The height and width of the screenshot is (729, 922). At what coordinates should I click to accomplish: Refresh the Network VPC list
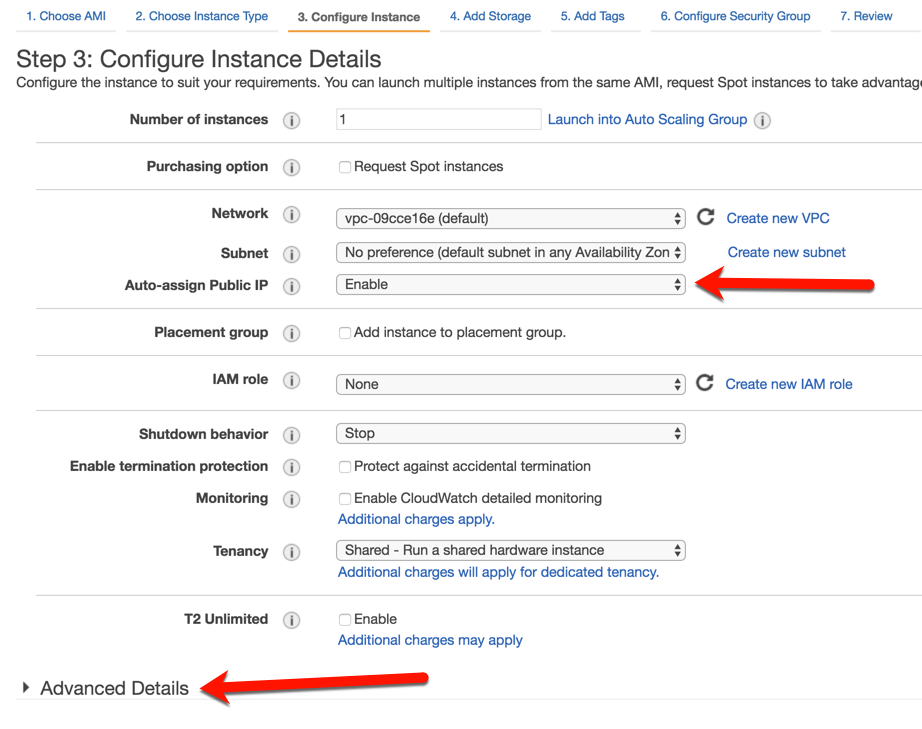point(706,218)
